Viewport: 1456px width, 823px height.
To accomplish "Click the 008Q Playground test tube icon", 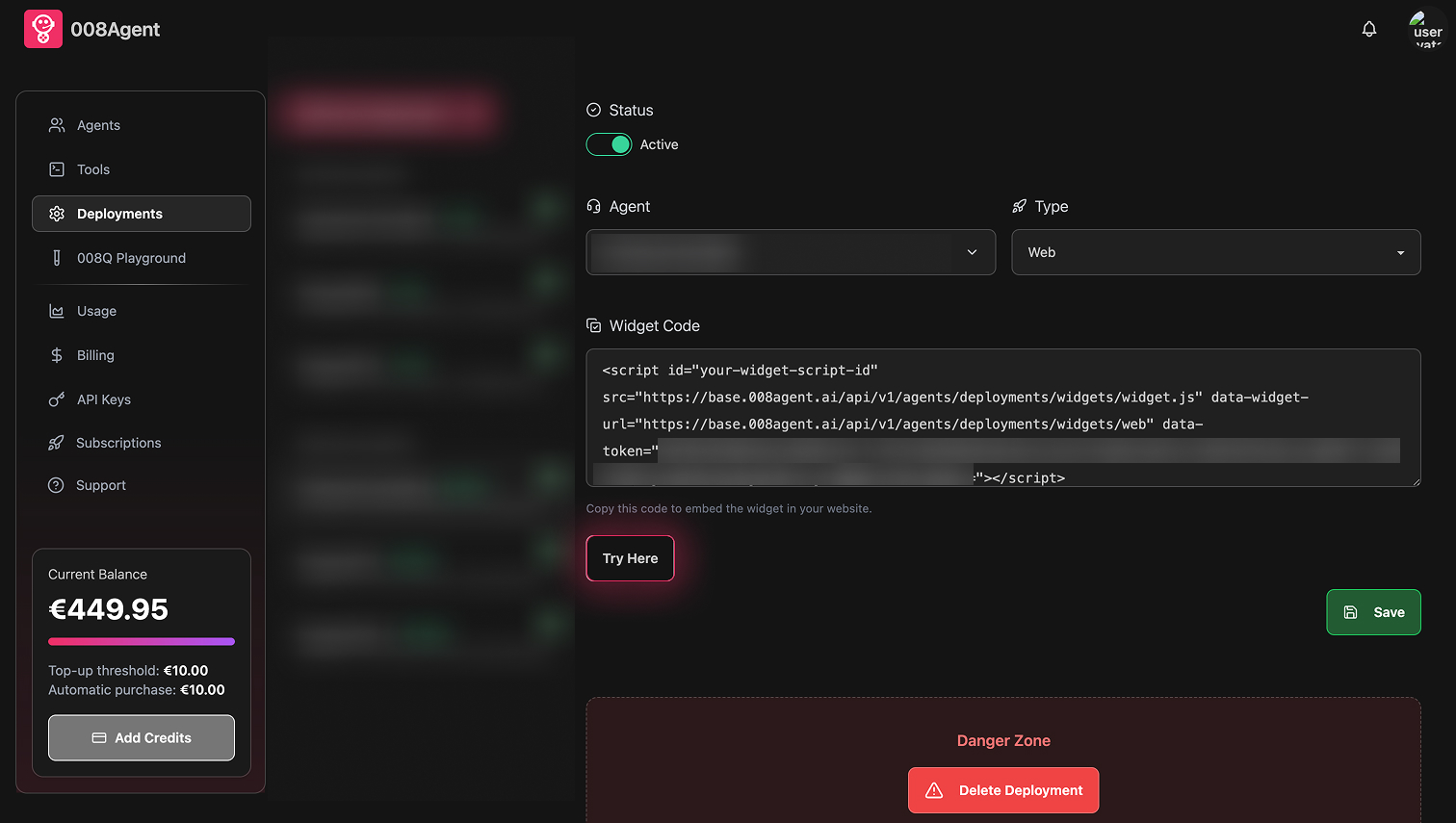I will [x=57, y=258].
